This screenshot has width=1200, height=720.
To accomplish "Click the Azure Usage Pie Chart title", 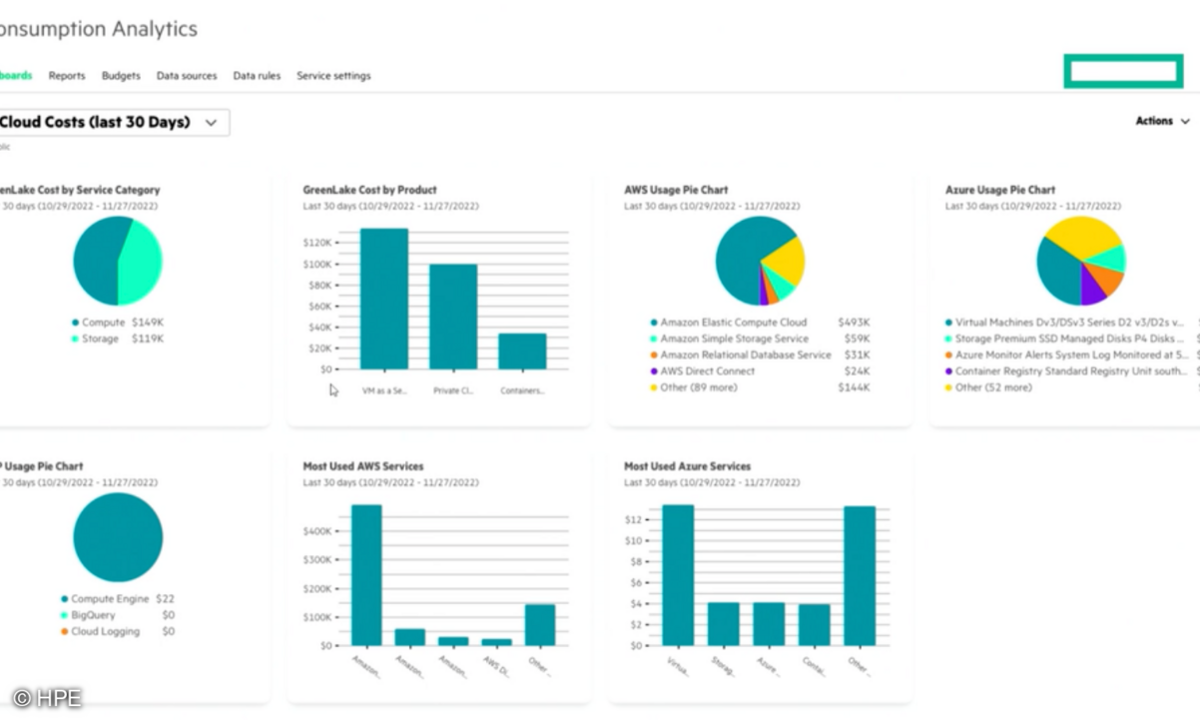I will 1000,190.
